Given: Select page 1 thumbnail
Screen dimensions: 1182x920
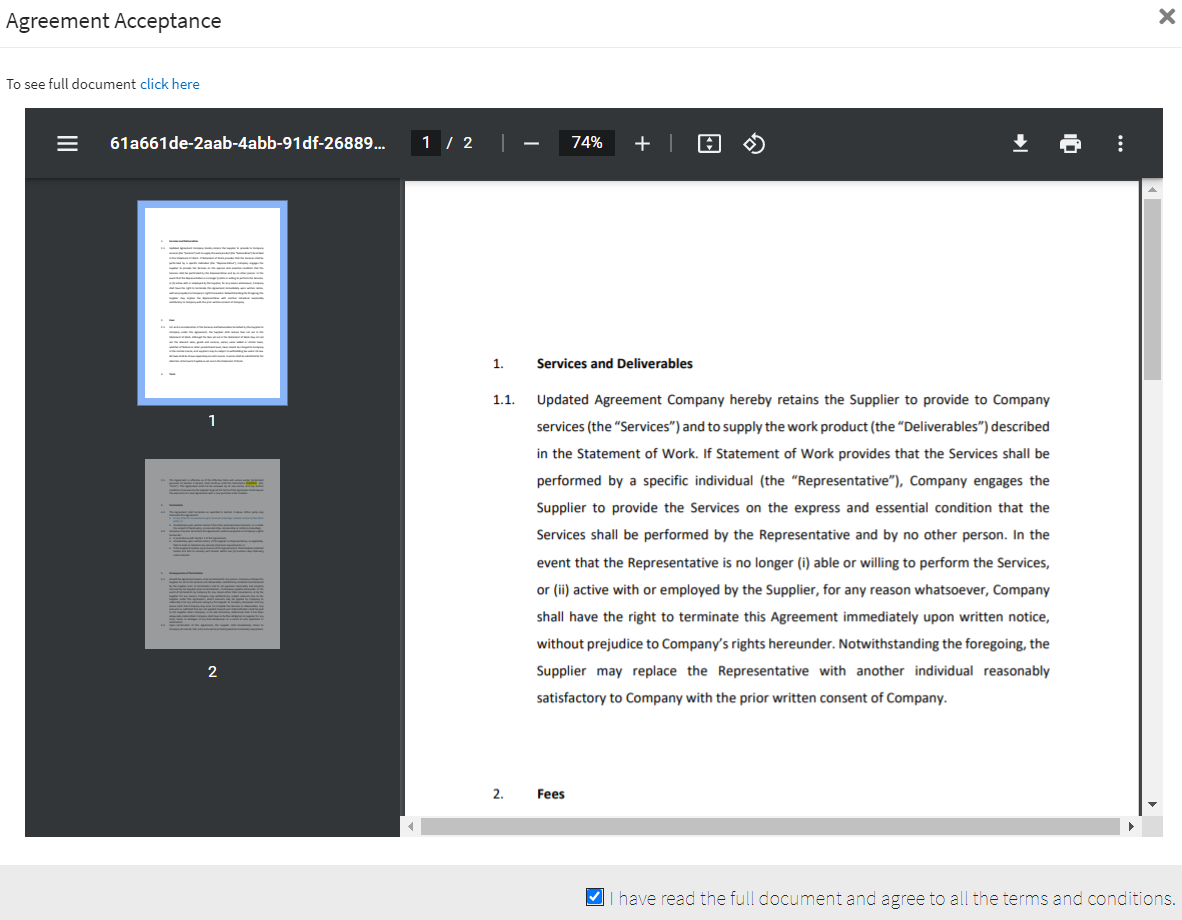Looking at the screenshot, I should [212, 302].
